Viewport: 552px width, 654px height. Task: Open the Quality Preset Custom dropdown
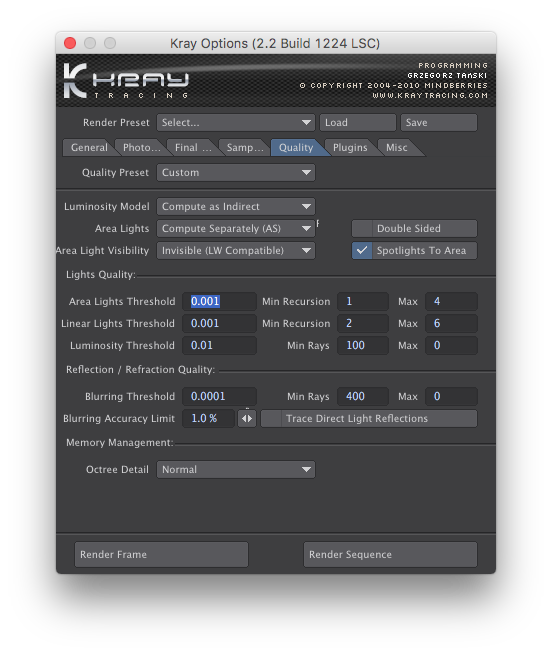coord(236,173)
